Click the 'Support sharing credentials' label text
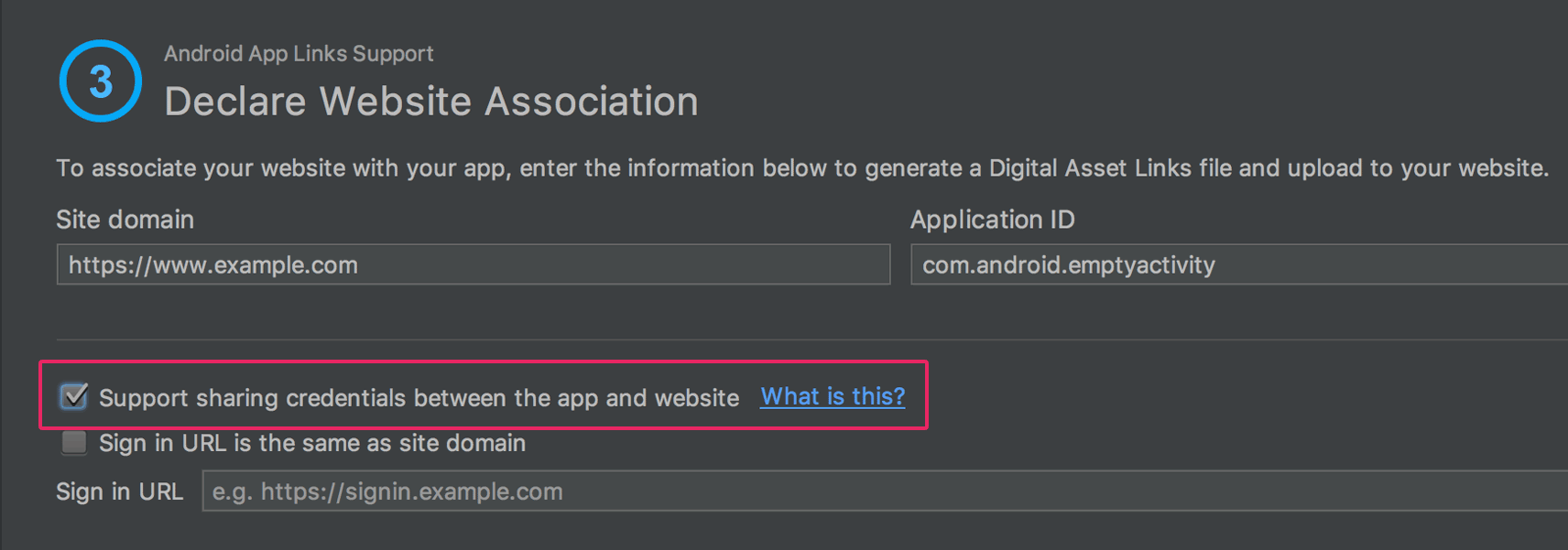The image size is (1568, 550). [x=419, y=398]
